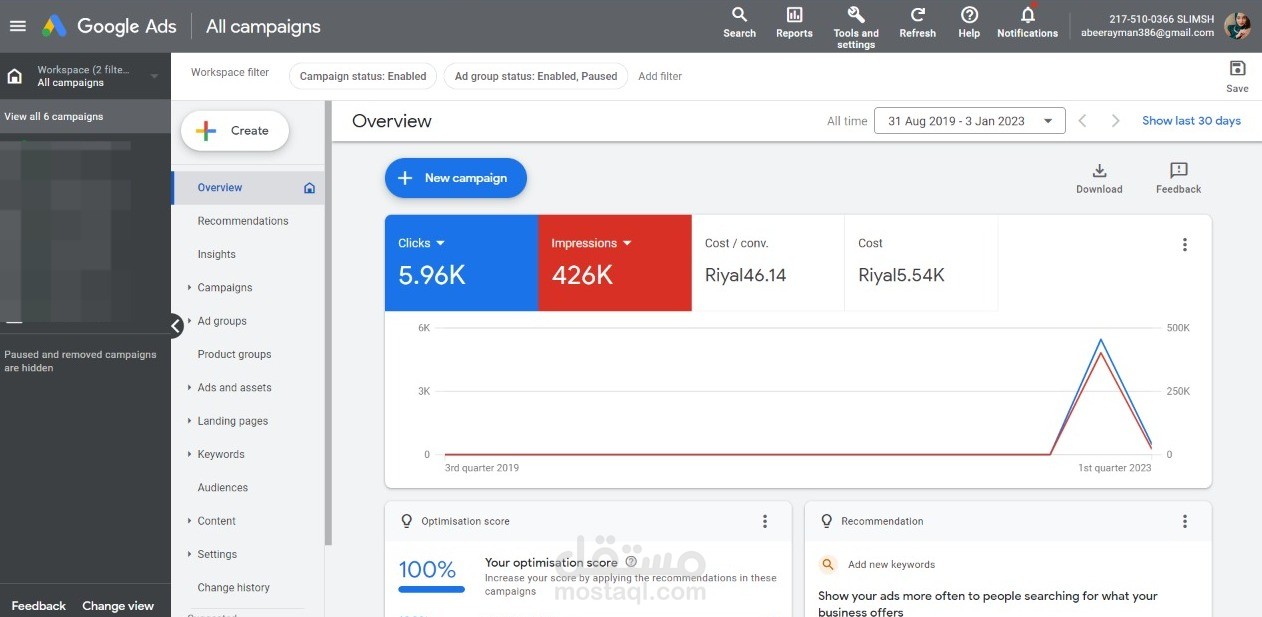Viewport: 1262px width, 617px height.
Task: Open the Insights page
Action: click(x=216, y=254)
